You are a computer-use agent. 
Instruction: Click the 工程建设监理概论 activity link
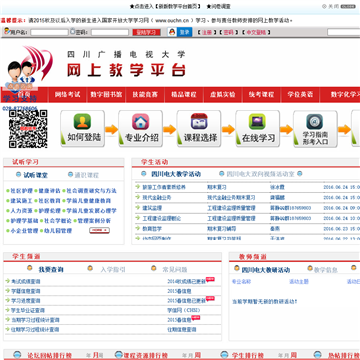pyautogui.click(x=162, y=218)
